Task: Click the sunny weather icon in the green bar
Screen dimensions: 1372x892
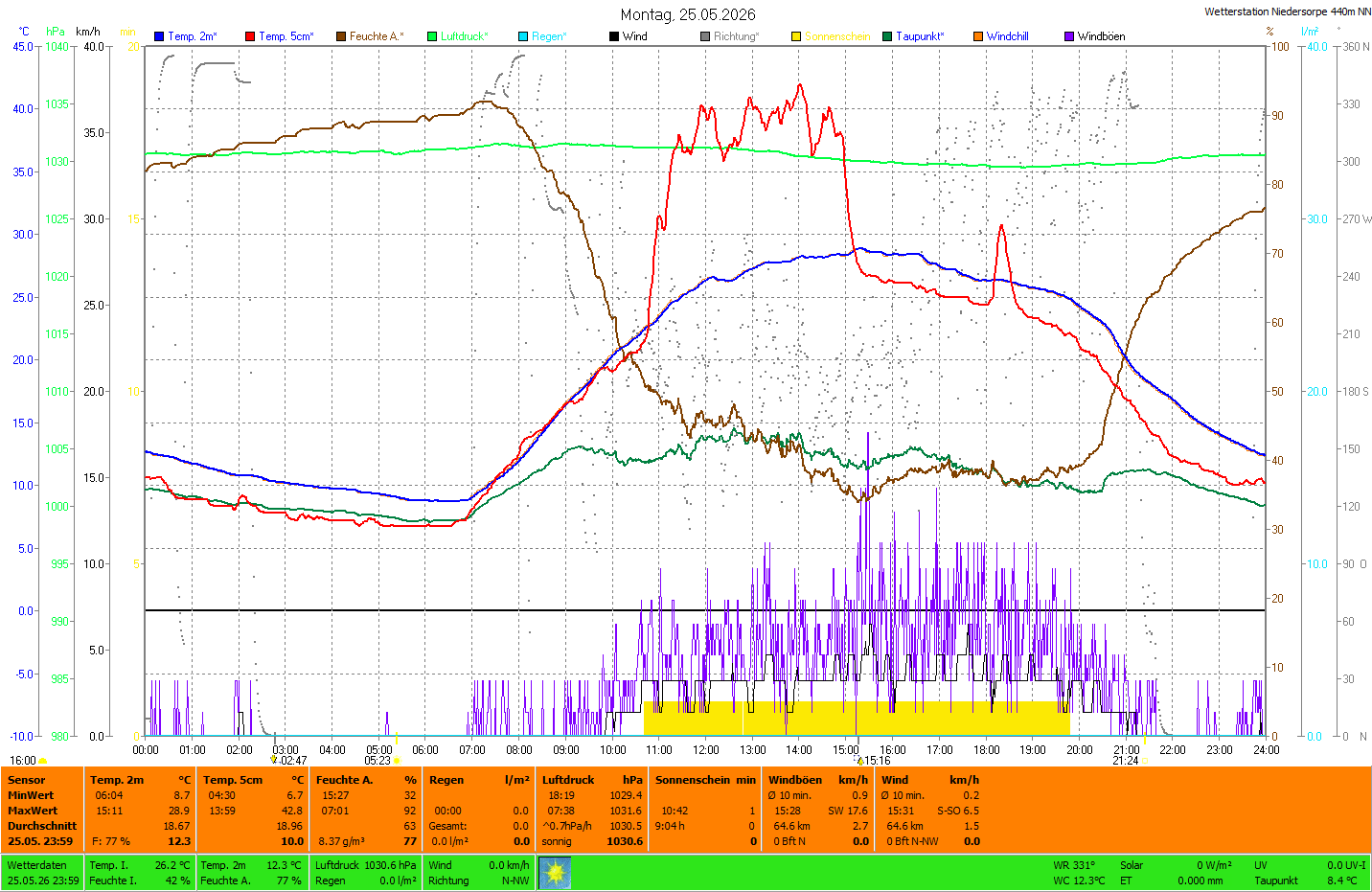Action: pyautogui.click(x=555, y=873)
